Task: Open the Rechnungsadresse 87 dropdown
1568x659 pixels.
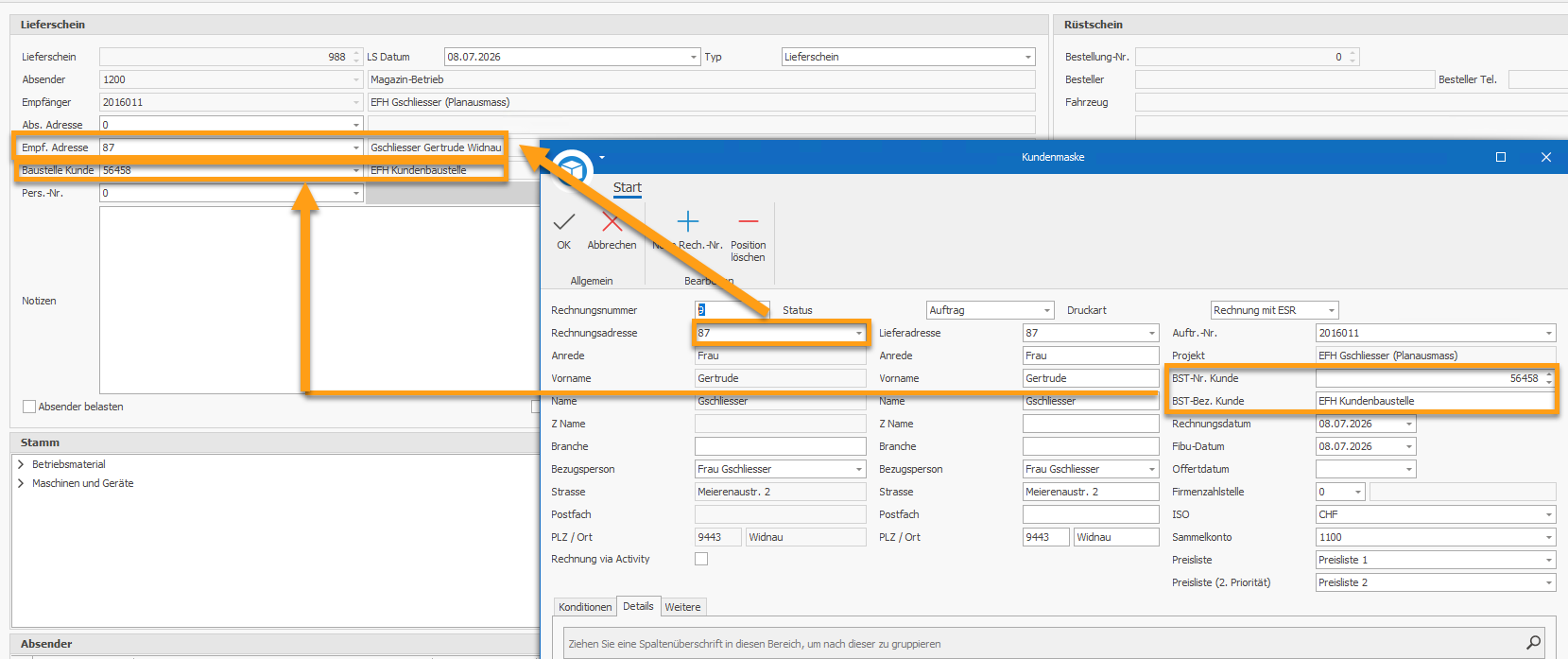Action: [x=859, y=333]
